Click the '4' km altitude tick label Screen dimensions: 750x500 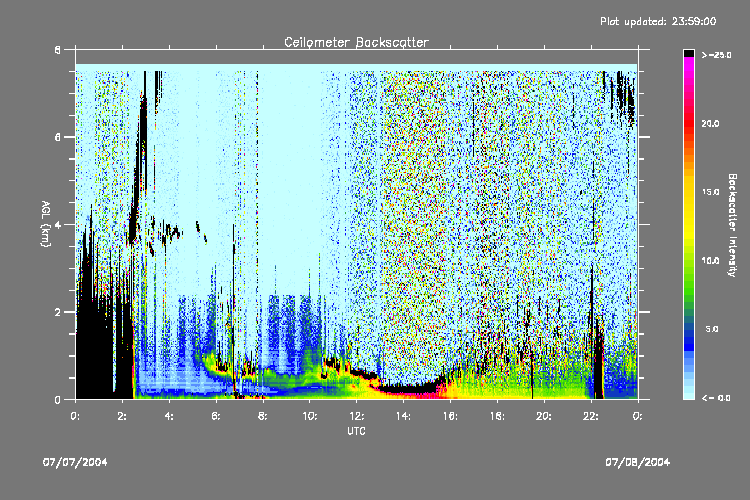(58, 224)
